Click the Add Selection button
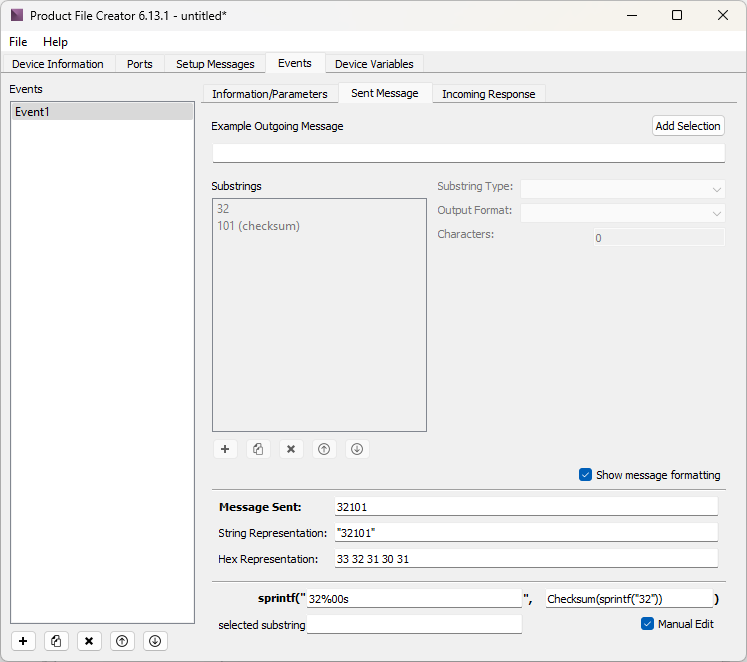This screenshot has width=747, height=662. point(687,126)
